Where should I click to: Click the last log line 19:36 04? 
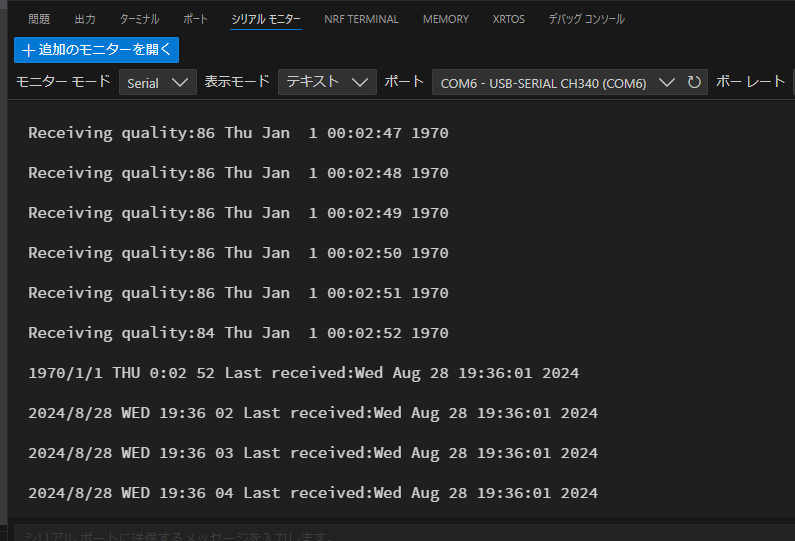[x=312, y=493]
